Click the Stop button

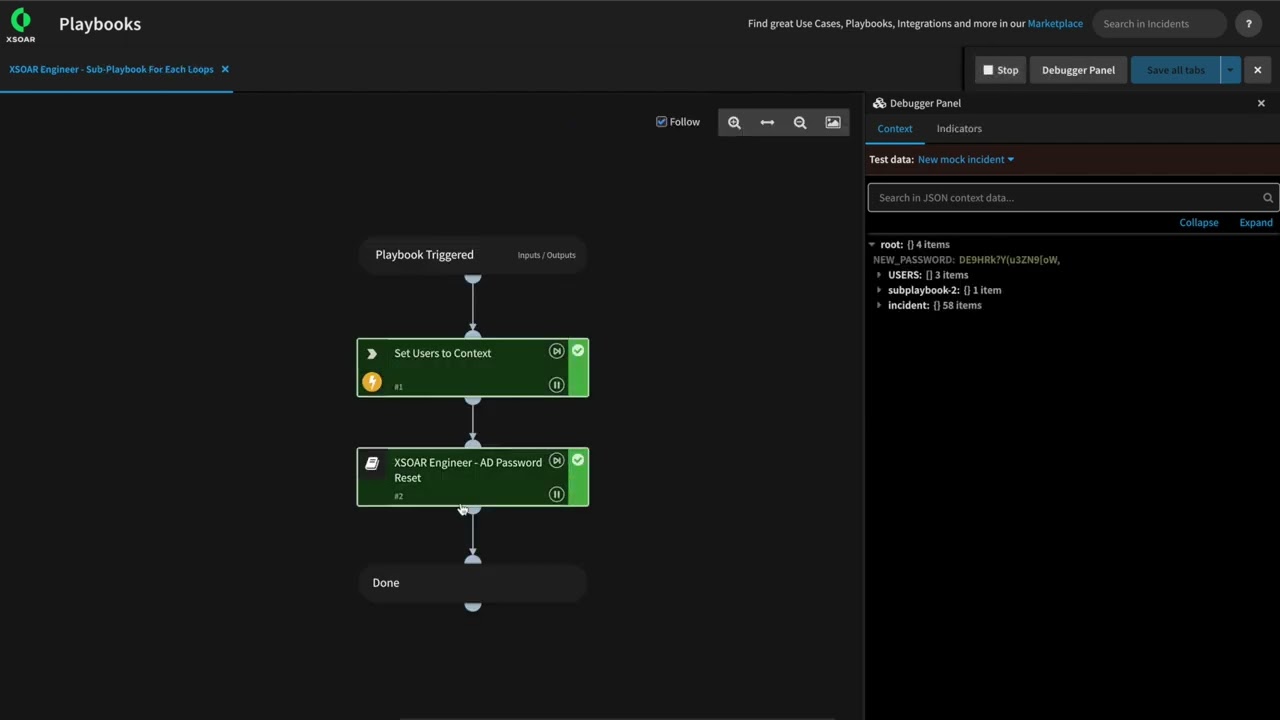[x=1000, y=70]
